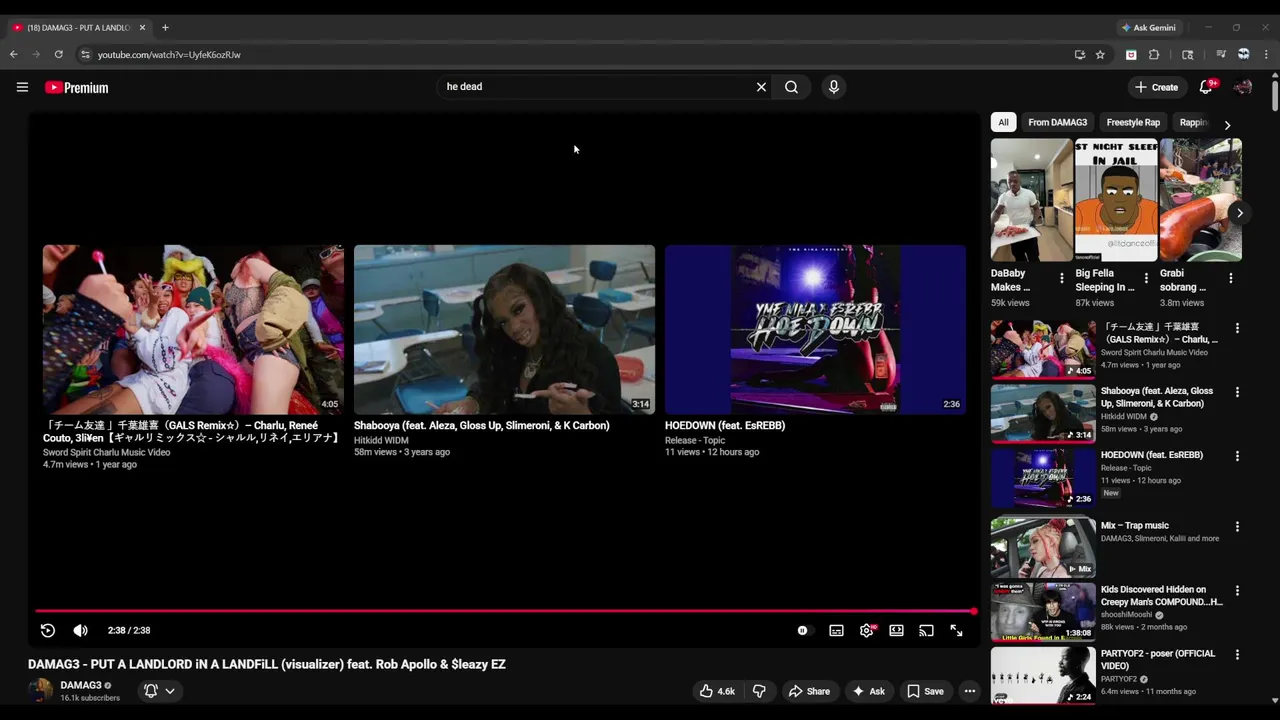
Task: Open the YouTube hamburger guide menu
Action: (x=22, y=87)
